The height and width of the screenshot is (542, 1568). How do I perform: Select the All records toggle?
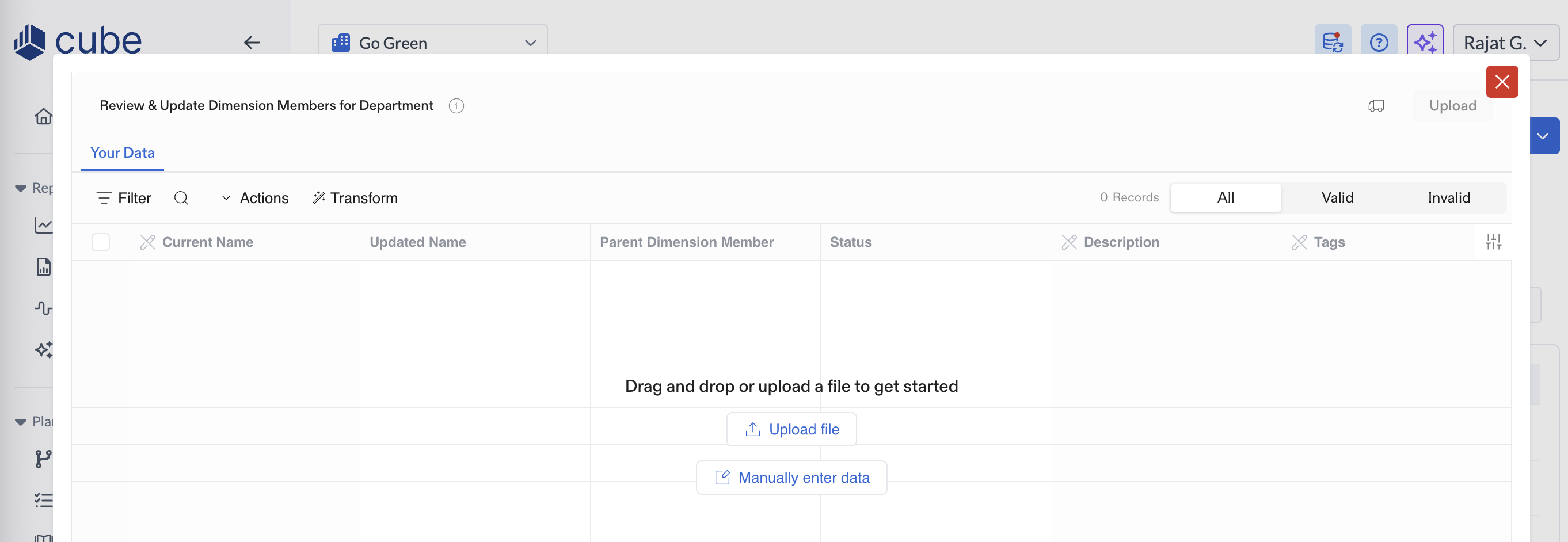[x=1225, y=198]
